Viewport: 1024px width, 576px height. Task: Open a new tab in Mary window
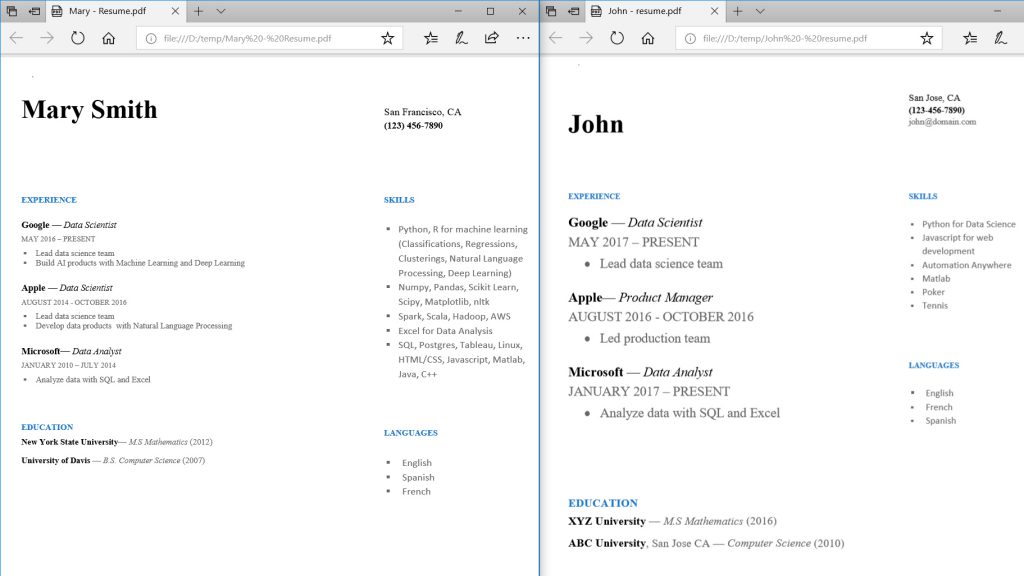pos(199,11)
